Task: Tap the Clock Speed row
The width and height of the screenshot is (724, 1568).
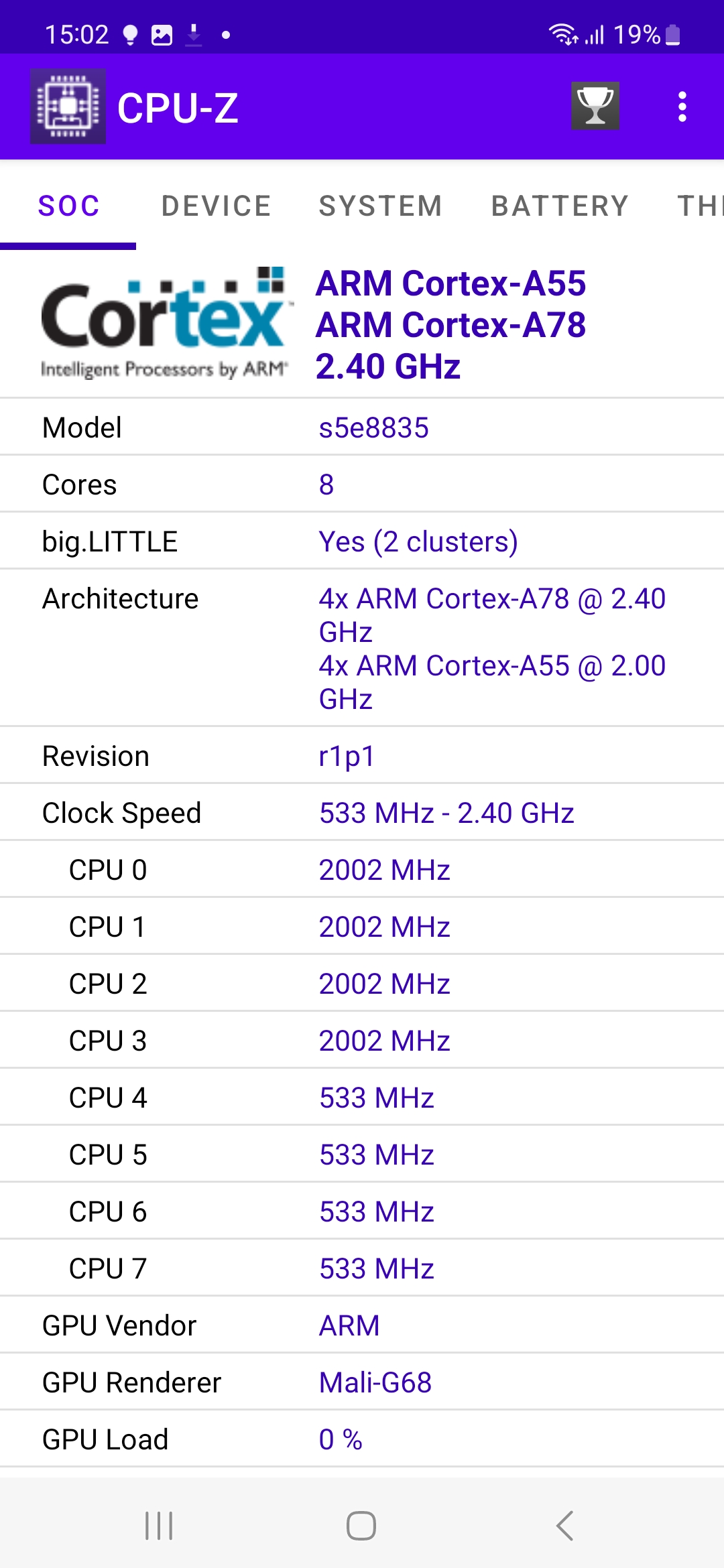Action: (362, 813)
